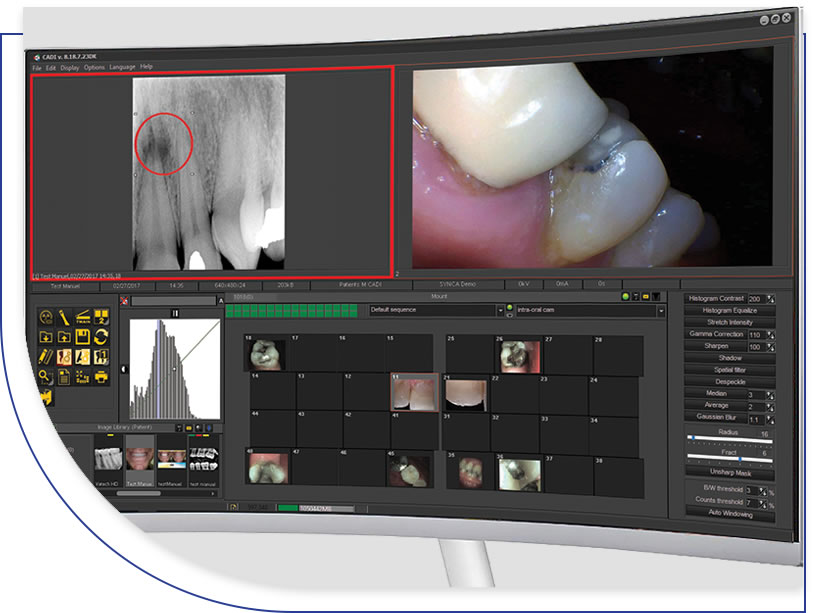Viewport: 814px width, 613px height.
Task: Click the Histogram Equalize button
Action: pos(730,311)
